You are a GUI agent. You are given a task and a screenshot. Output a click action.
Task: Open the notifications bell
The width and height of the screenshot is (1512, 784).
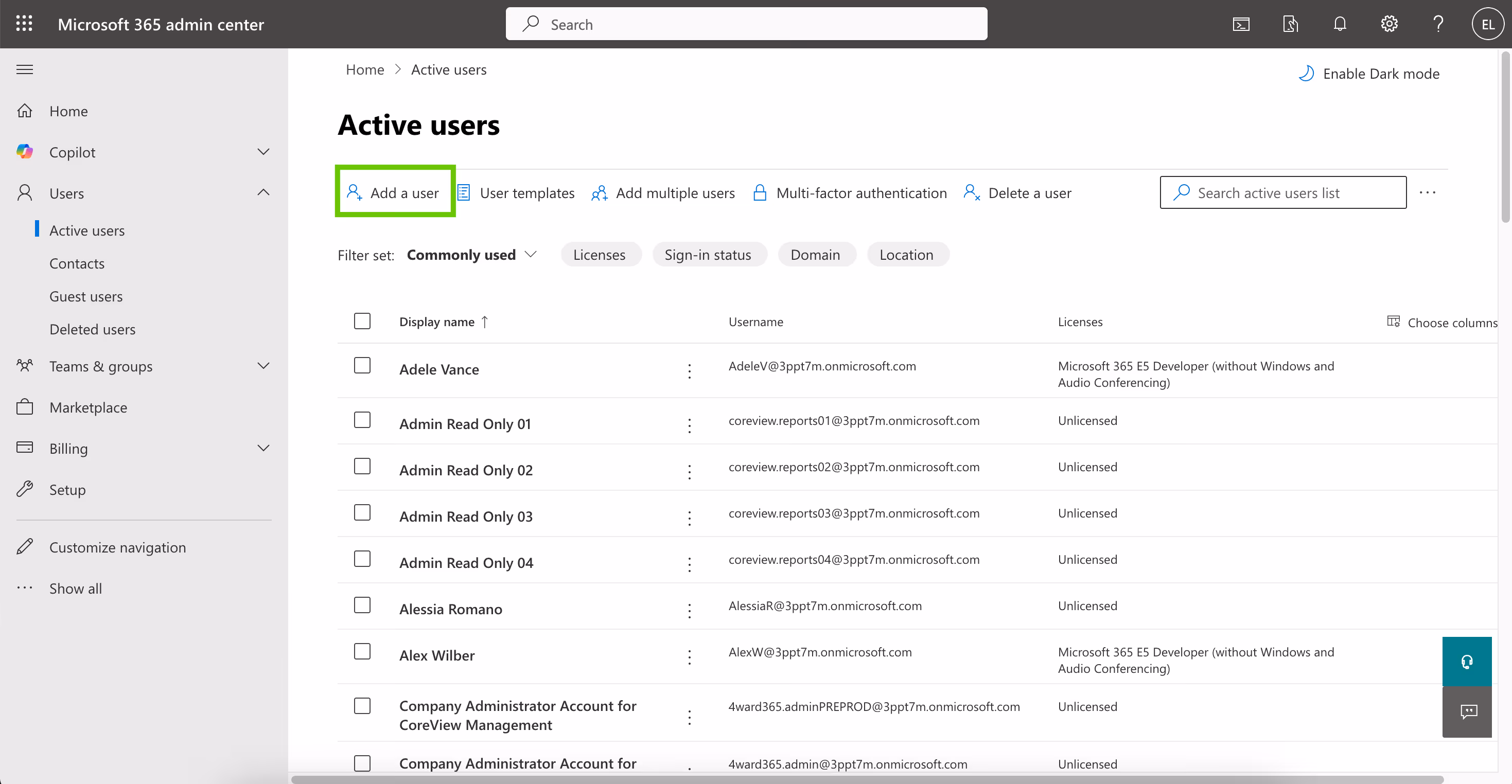(x=1340, y=24)
